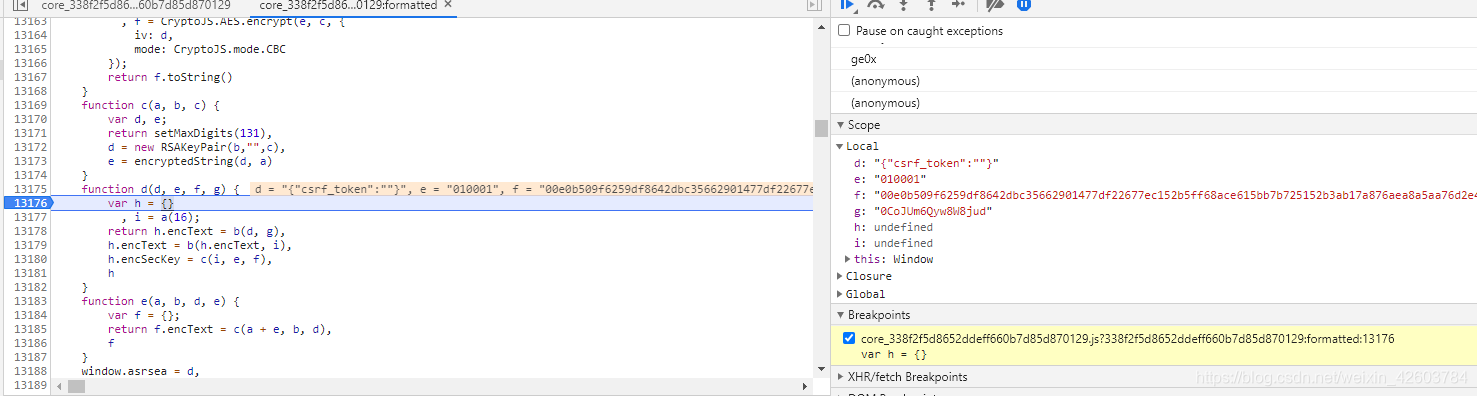Screen dimensions: 1477x396
Task: Click scope variable i: undefined
Action: click(x=893, y=243)
